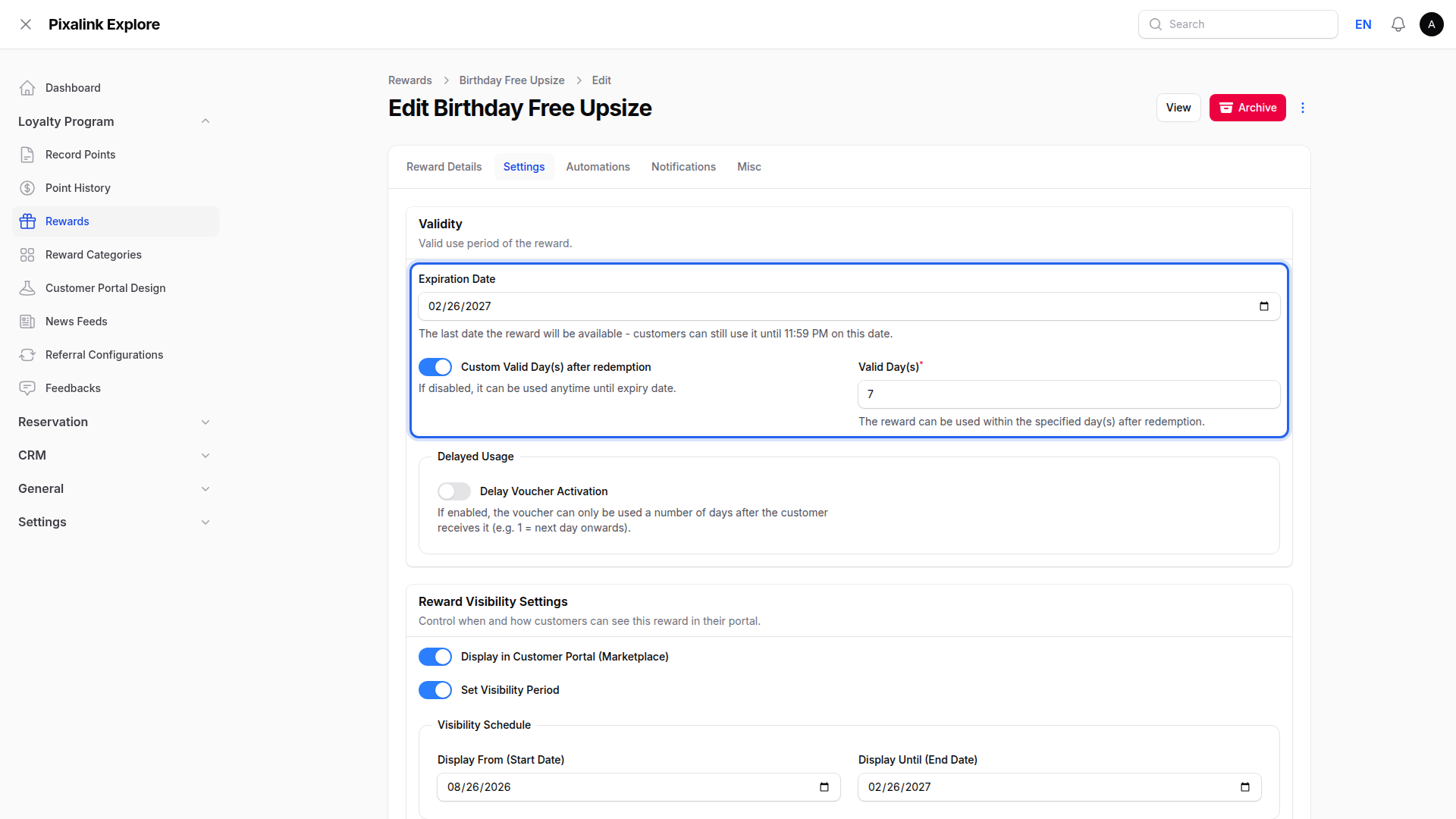Open the Automations tab
The height and width of the screenshot is (819, 1456).
(x=598, y=167)
